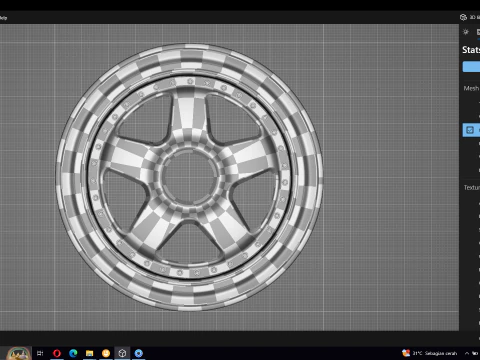Click the network tray icon
This screenshot has width=480, height=360.
pyautogui.click(x=475, y=353)
